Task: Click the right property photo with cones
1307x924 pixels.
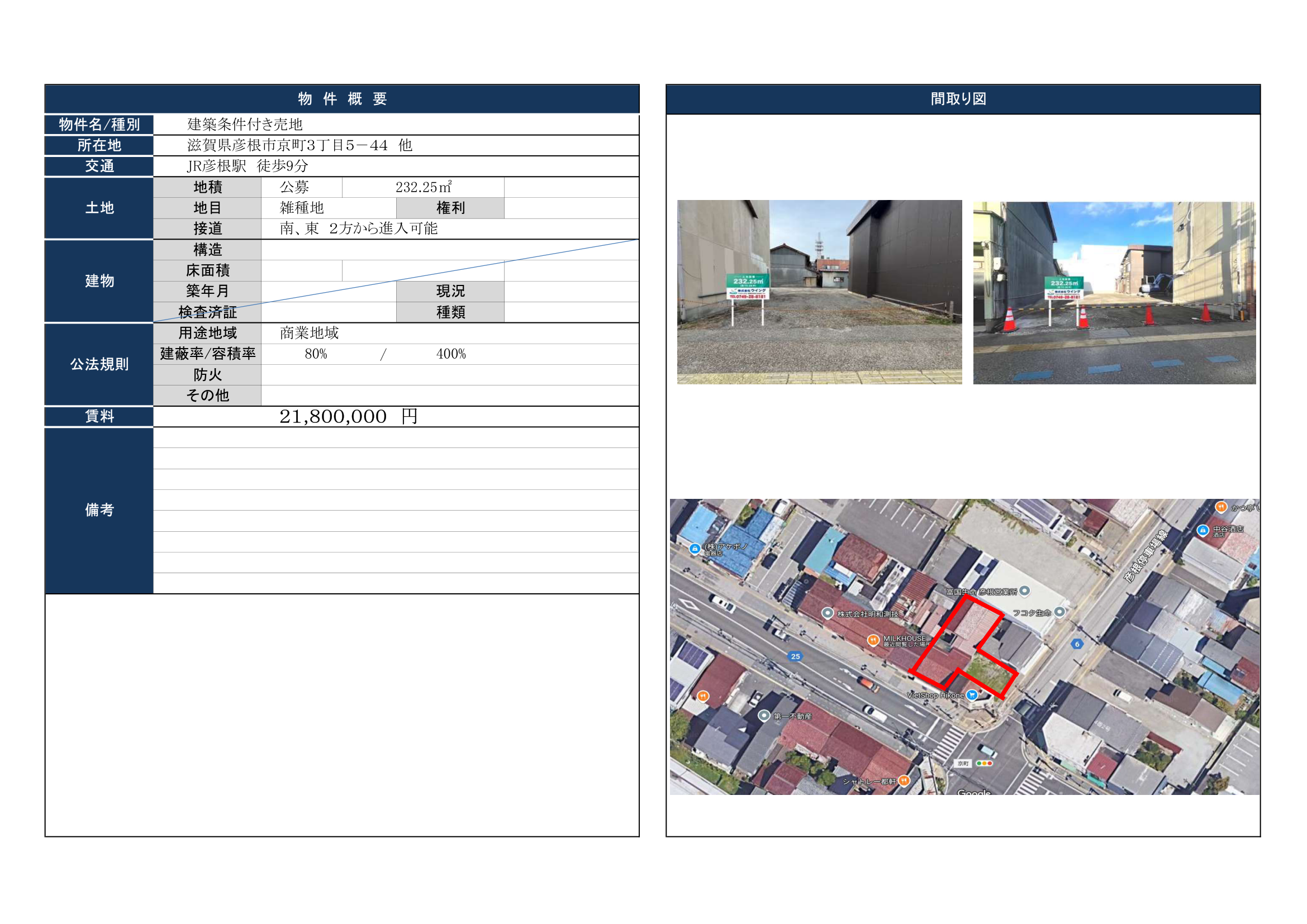Action: (1114, 293)
